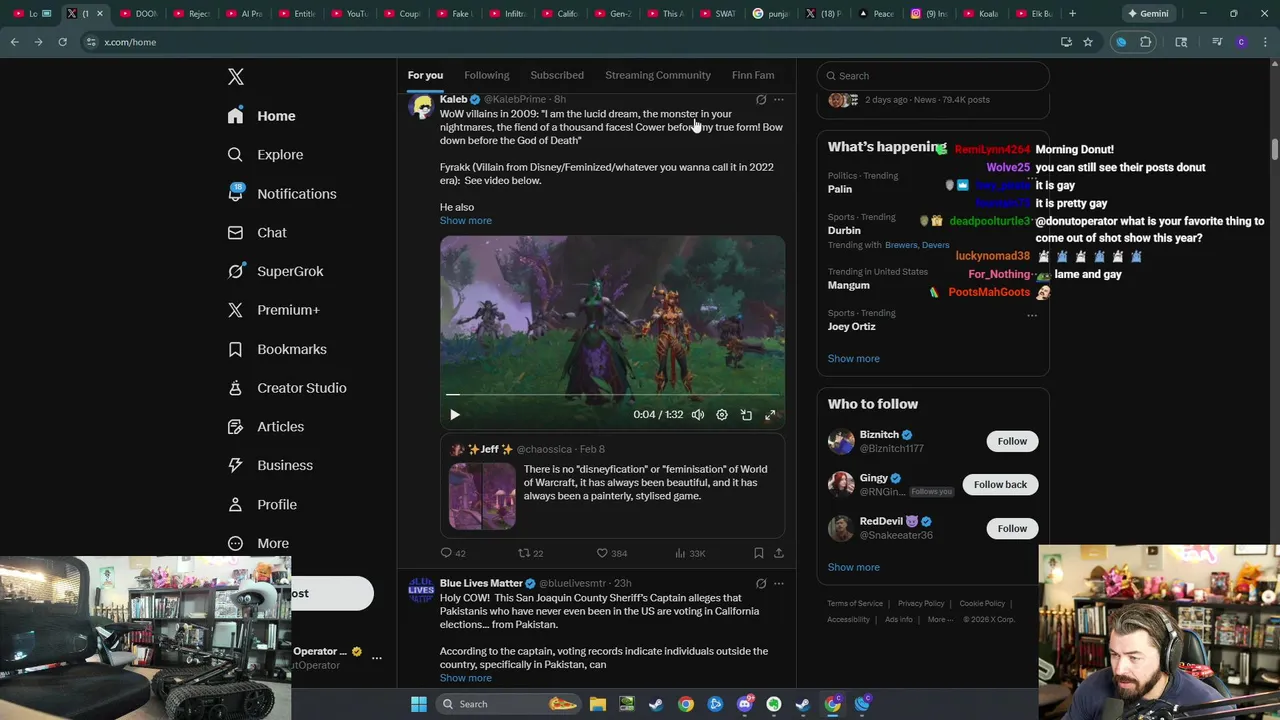
Task: Switch to the Following tab
Action: tap(487, 75)
